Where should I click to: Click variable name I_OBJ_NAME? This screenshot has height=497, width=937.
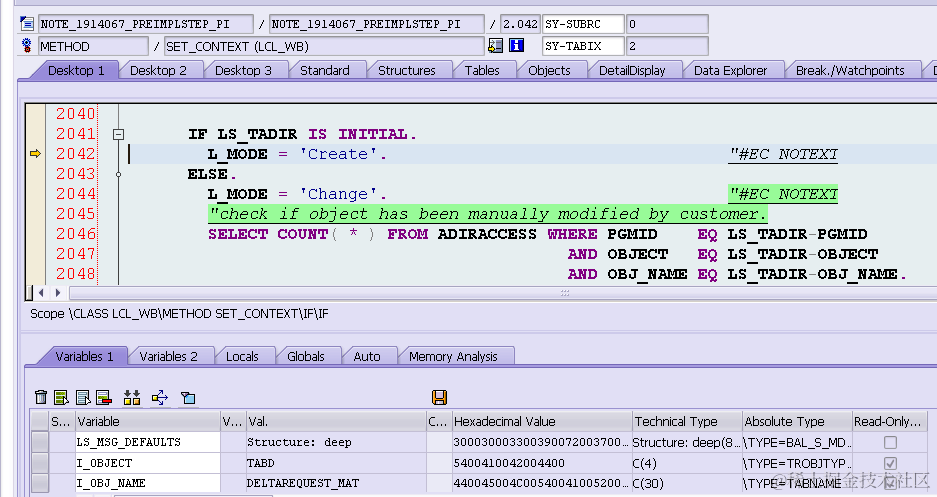pos(111,483)
